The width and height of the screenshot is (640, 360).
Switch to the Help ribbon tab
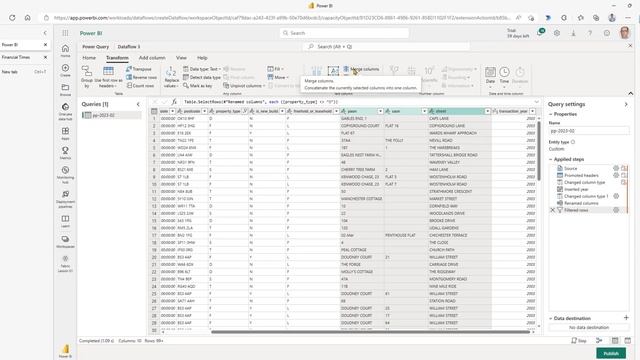pyautogui.click(x=202, y=58)
